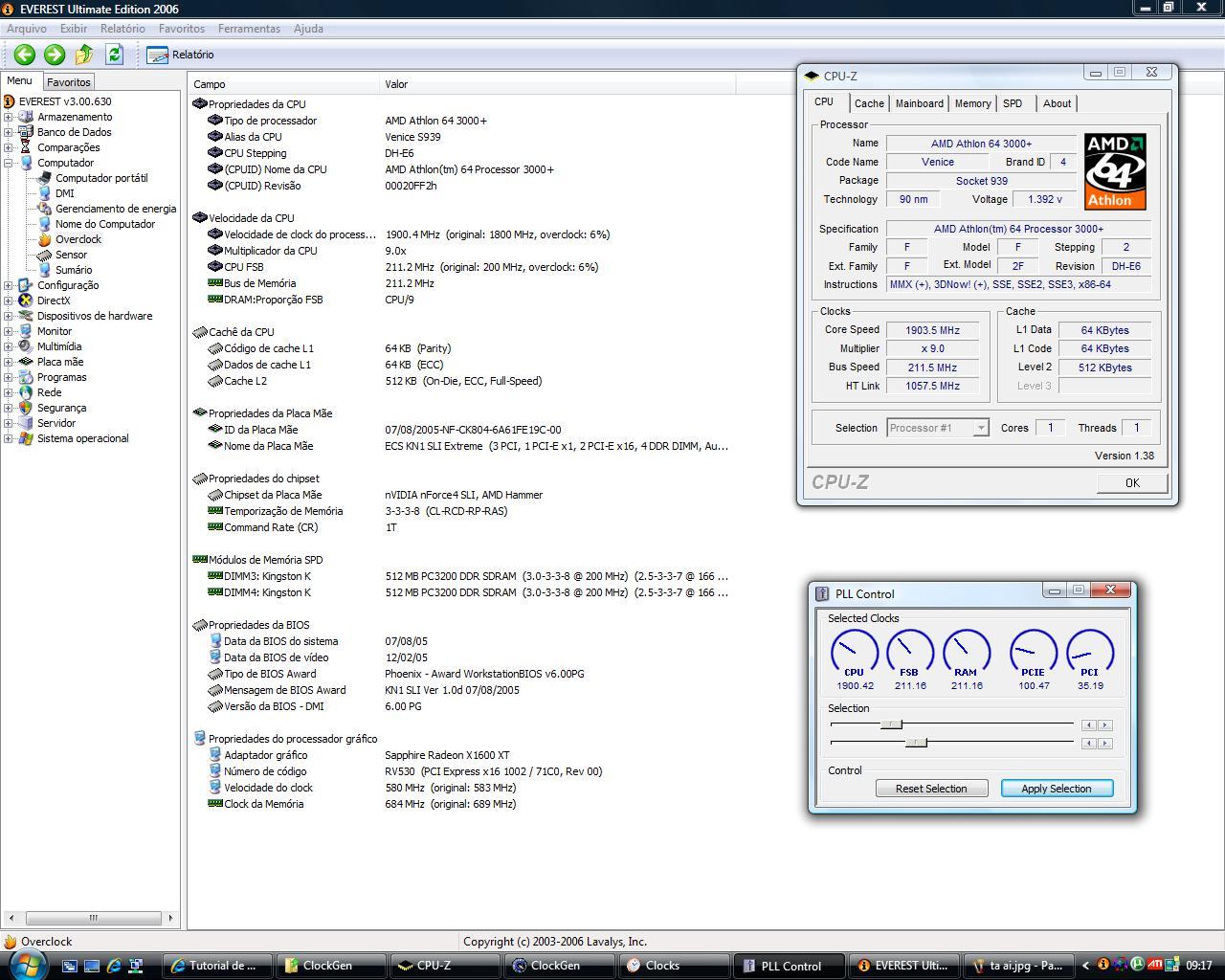Expand the Placa mãe tree node
1225x980 pixels.
[x=9, y=362]
